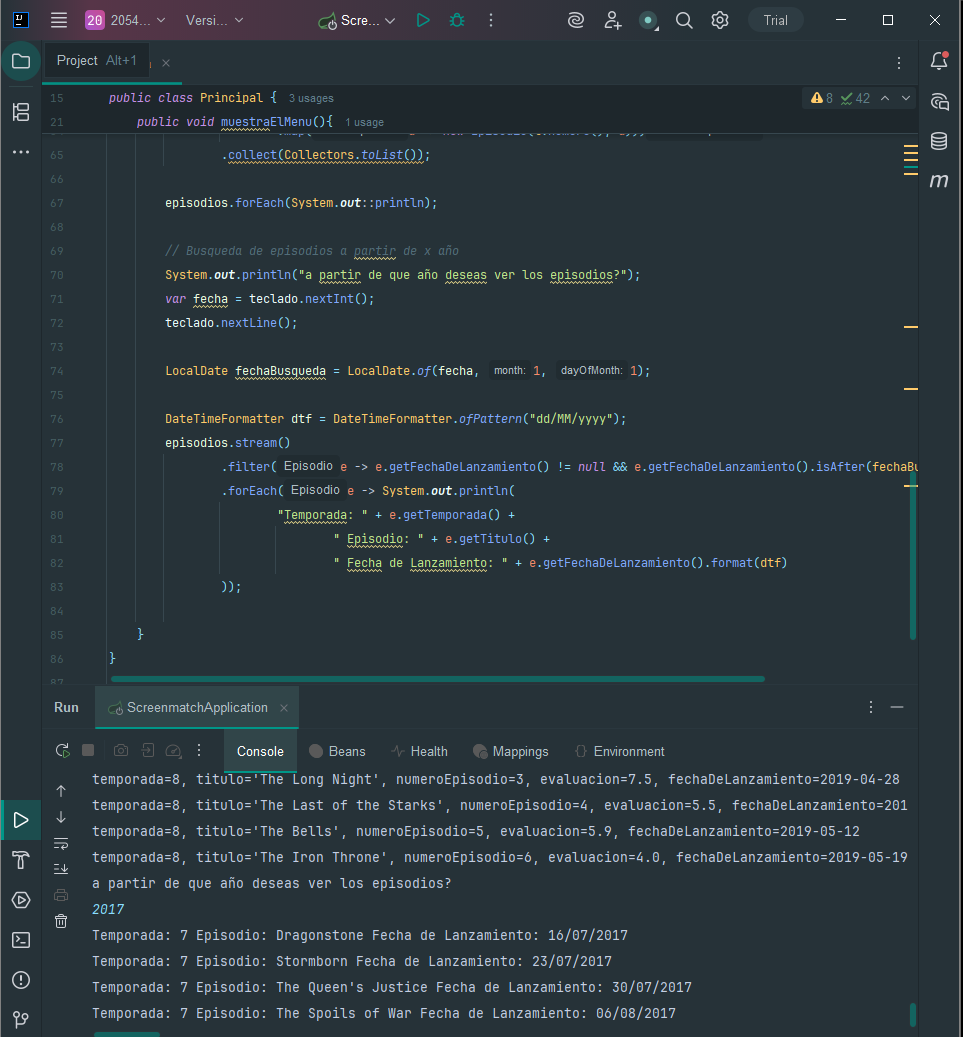
Task: Clear console with trash icon
Action: pos(61,921)
